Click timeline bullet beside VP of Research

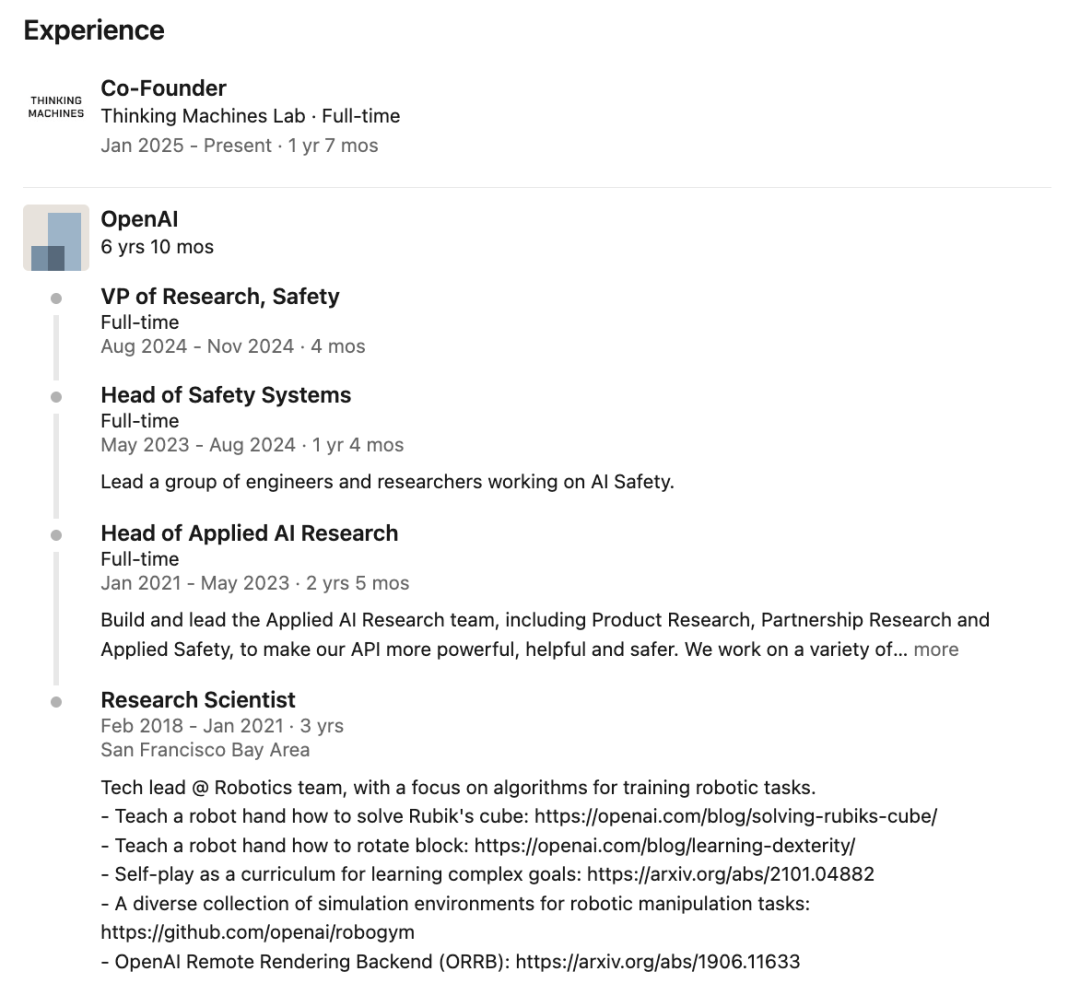point(56,298)
